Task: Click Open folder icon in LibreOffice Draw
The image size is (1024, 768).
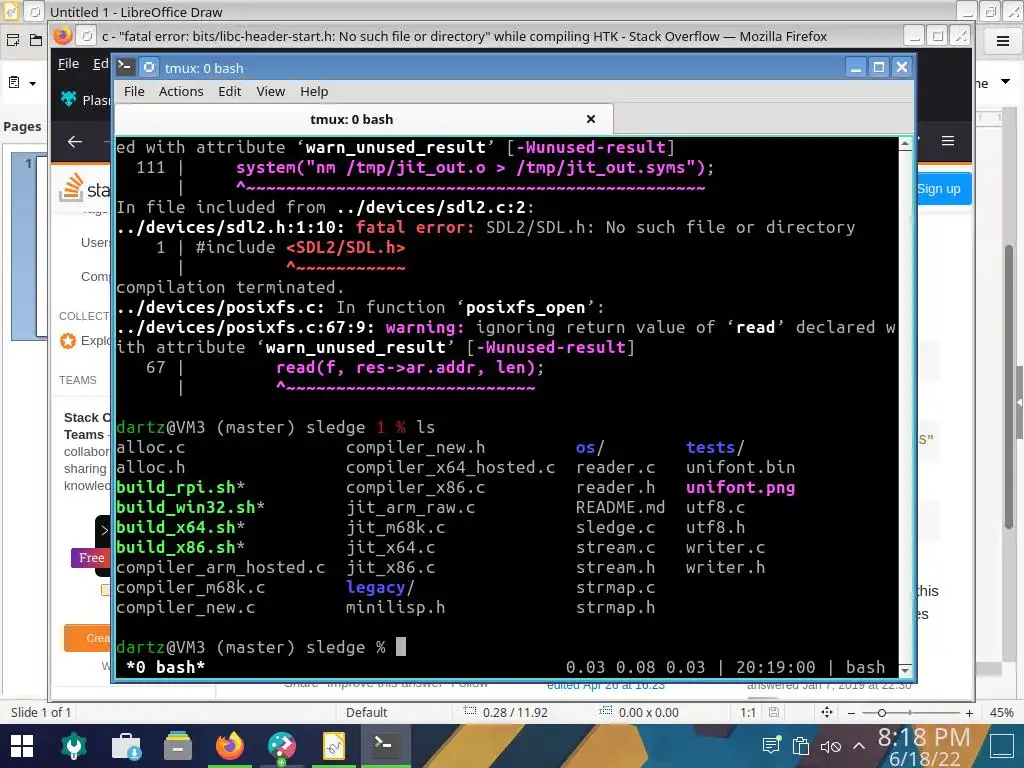Action: pyautogui.click(x=37, y=40)
